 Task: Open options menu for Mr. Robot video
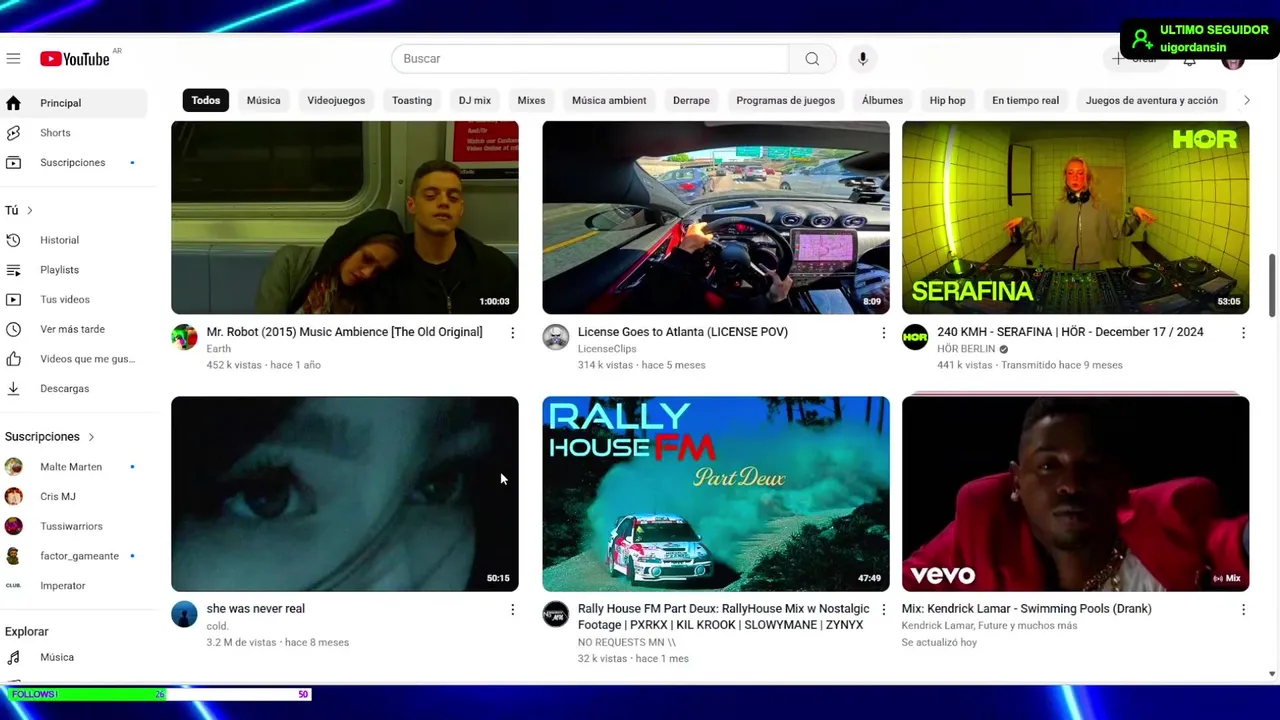[x=512, y=333]
